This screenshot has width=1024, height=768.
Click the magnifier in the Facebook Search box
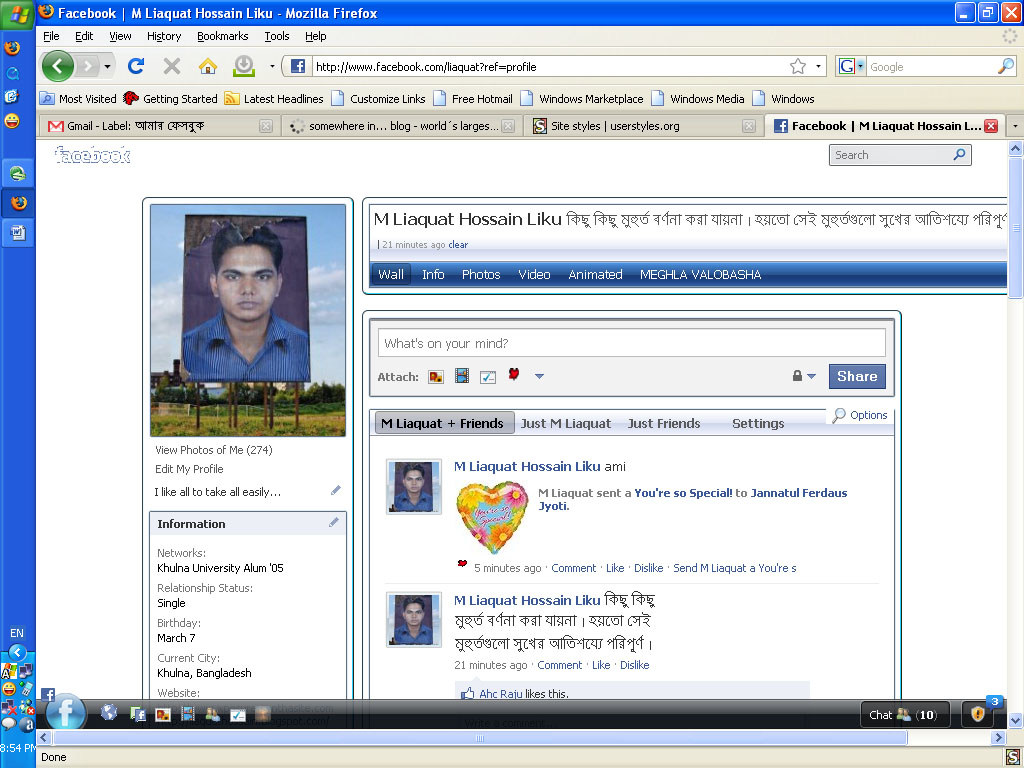point(959,155)
